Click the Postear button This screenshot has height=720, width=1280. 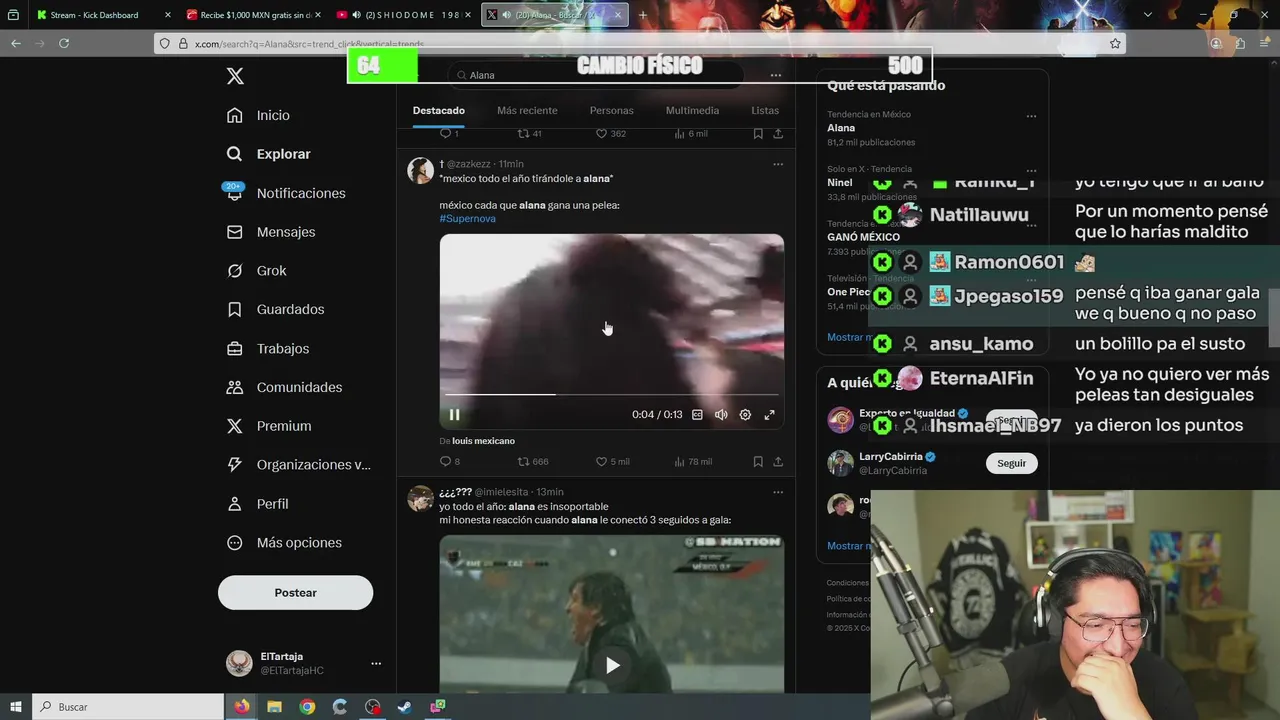295,593
